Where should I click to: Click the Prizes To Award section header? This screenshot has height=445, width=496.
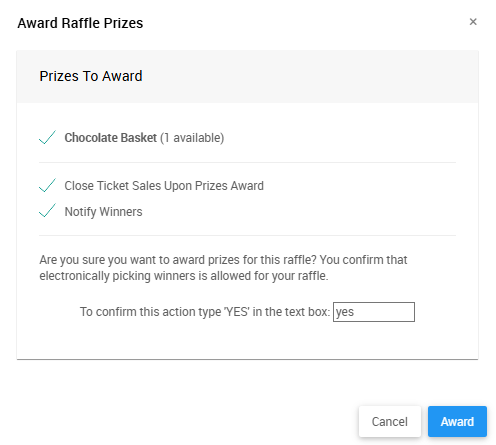click(91, 76)
